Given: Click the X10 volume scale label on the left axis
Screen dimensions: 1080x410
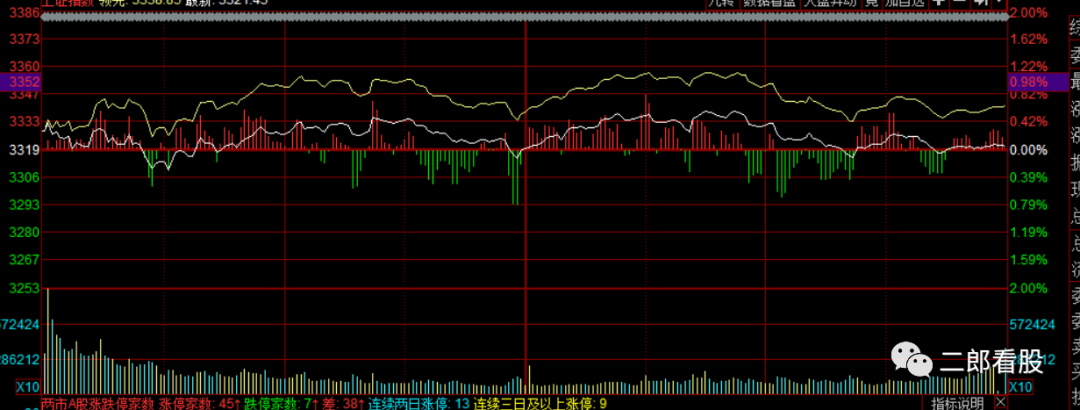Looking at the screenshot, I should pyautogui.click(x=28, y=386).
